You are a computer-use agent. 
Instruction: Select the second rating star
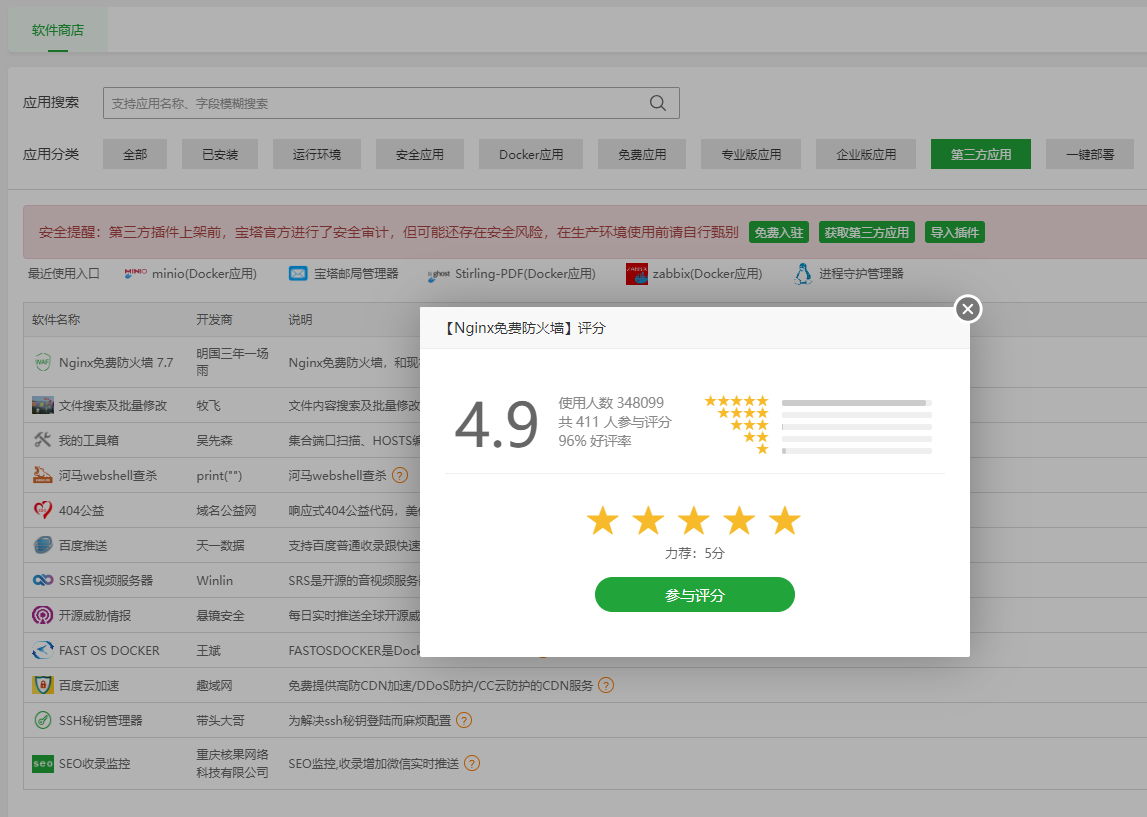click(648, 521)
